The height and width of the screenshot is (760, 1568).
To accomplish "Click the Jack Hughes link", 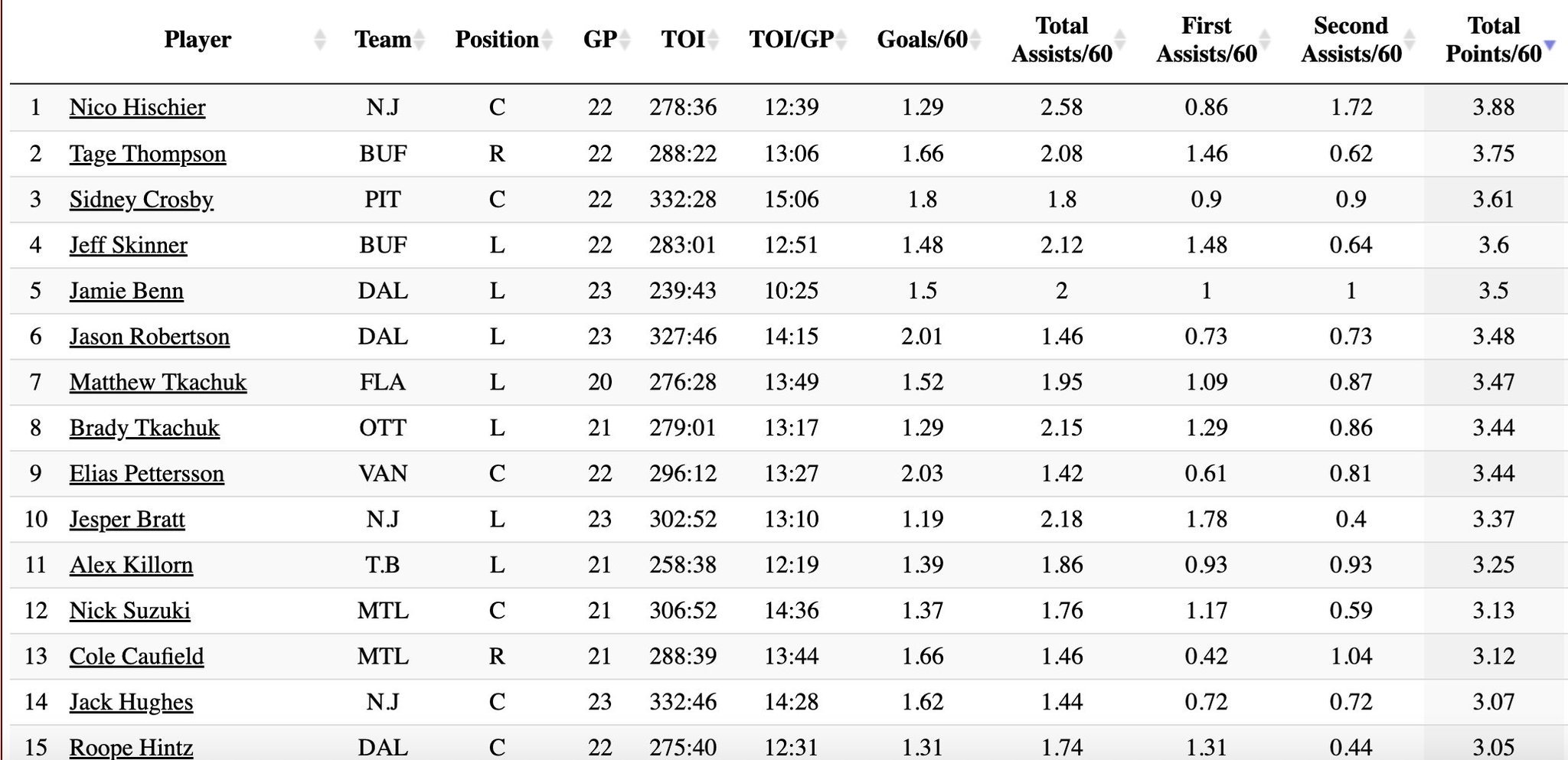I will click(131, 702).
